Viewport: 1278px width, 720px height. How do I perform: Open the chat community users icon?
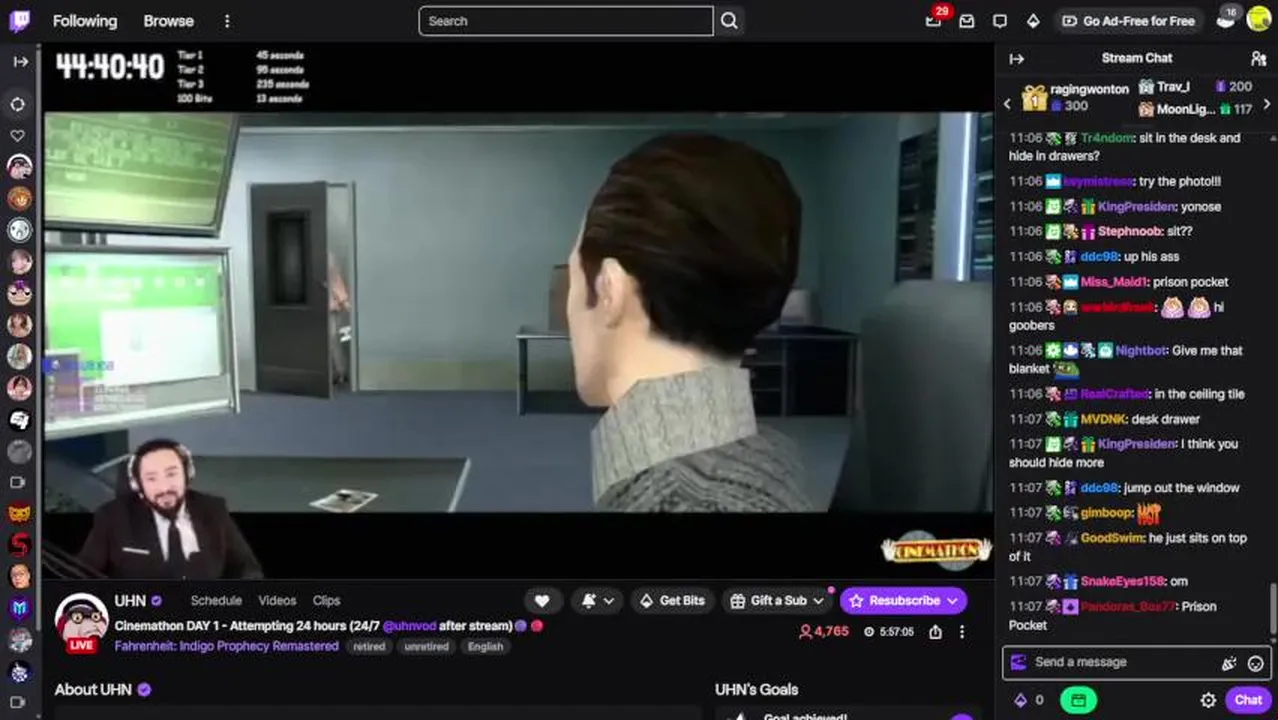pos(1258,59)
